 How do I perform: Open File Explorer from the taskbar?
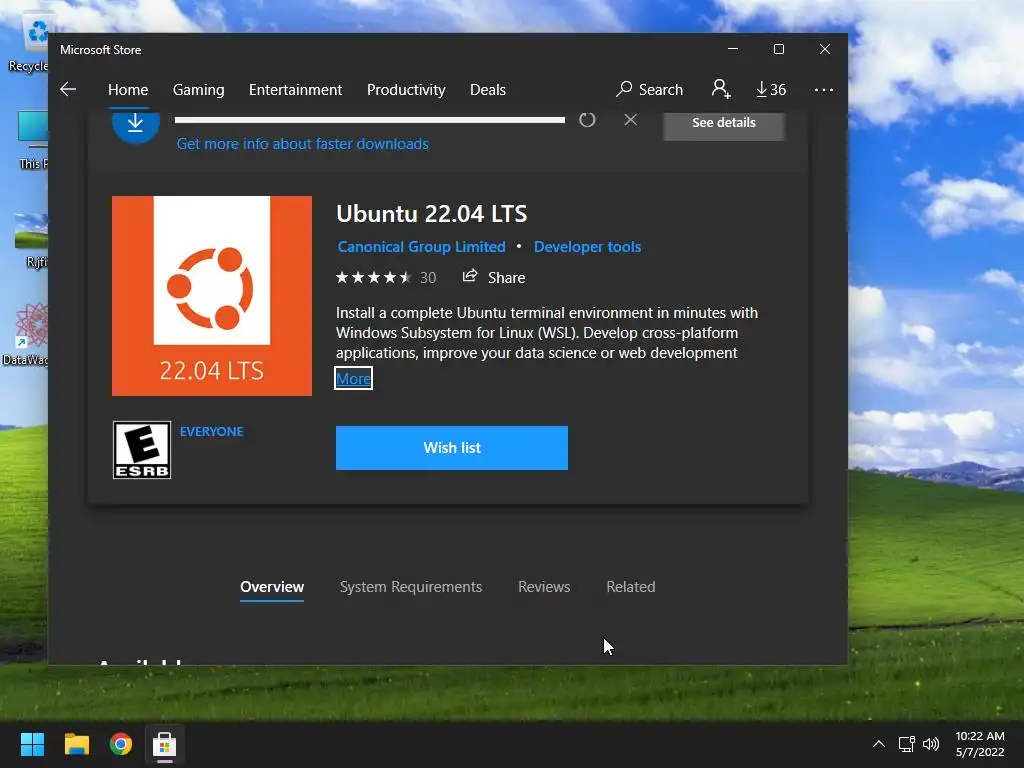pos(76,744)
